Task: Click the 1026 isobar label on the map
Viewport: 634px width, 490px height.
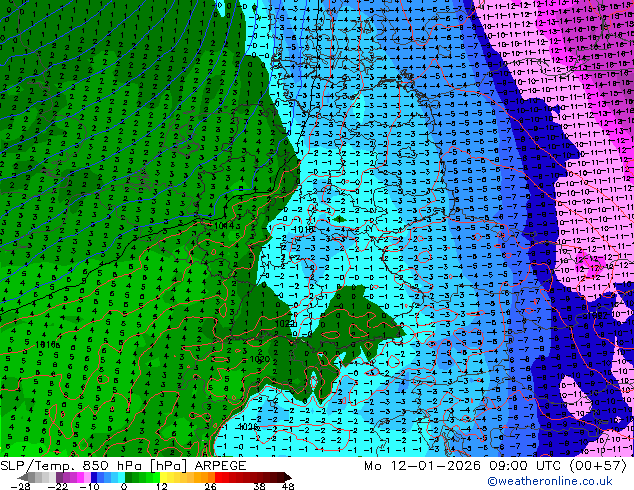Action: [x=249, y=427]
